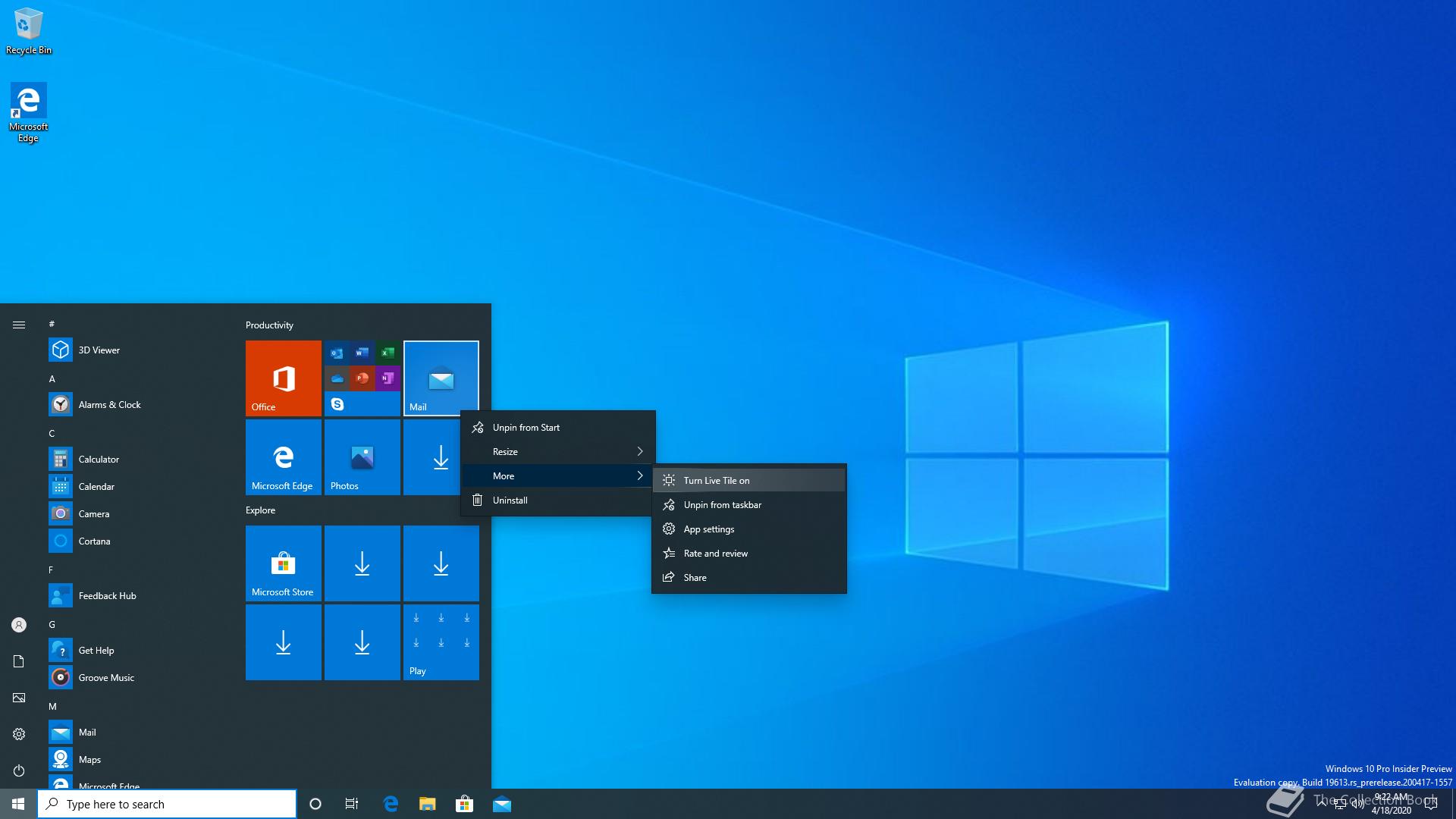Open Microsoft Store from the taskbar
Viewport: 1456px width, 819px height.
[x=464, y=804]
